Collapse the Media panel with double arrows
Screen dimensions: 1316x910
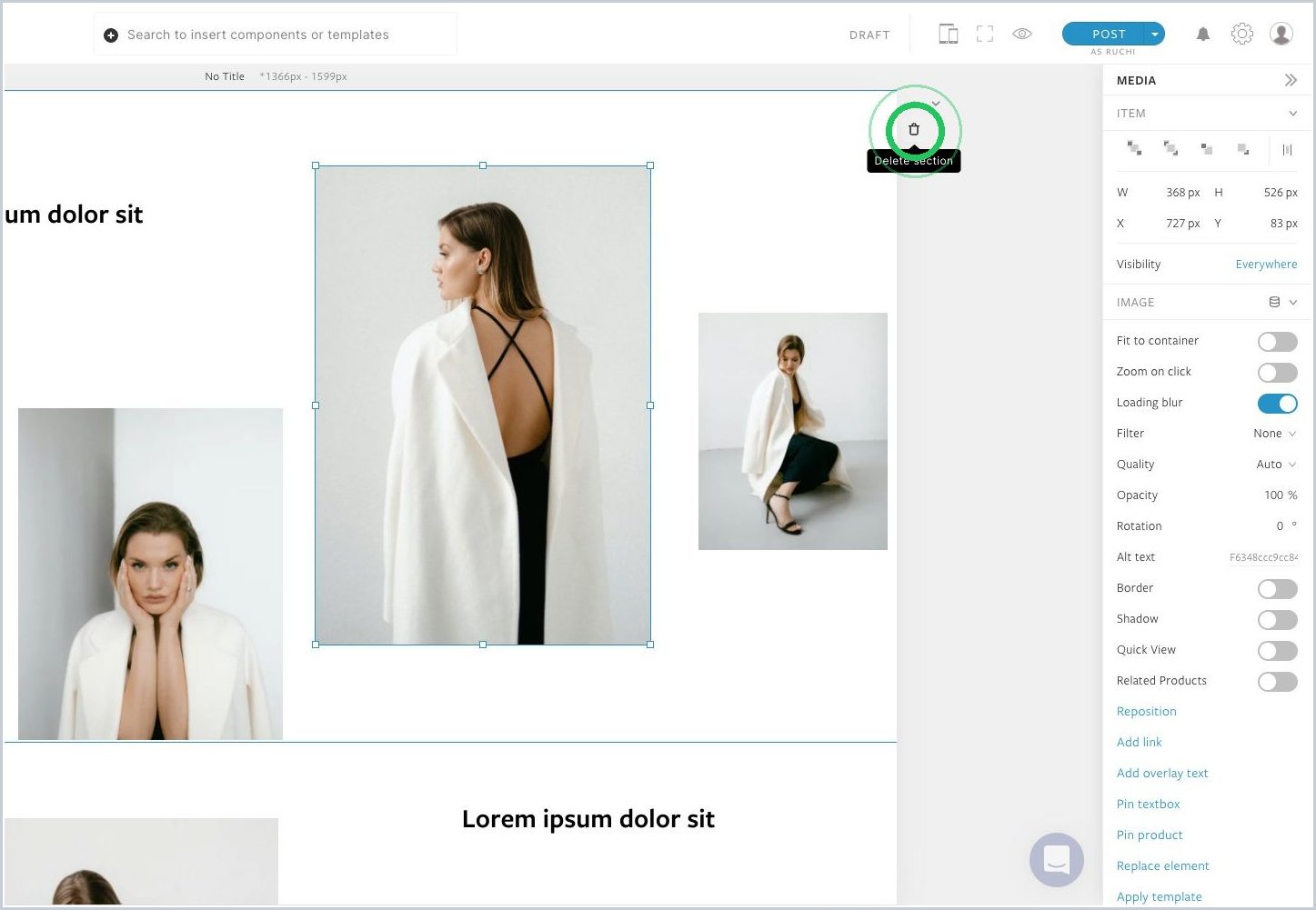[x=1291, y=80]
